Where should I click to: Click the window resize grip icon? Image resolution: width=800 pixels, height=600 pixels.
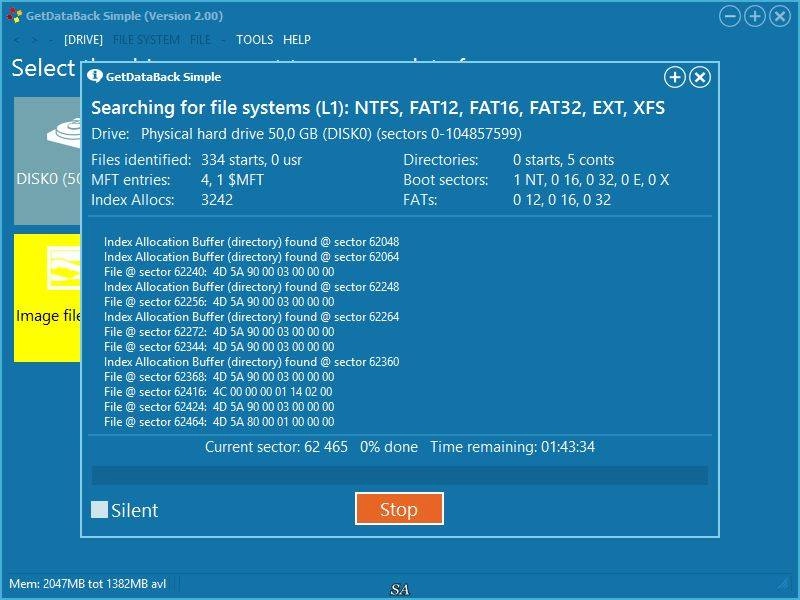coord(782,583)
